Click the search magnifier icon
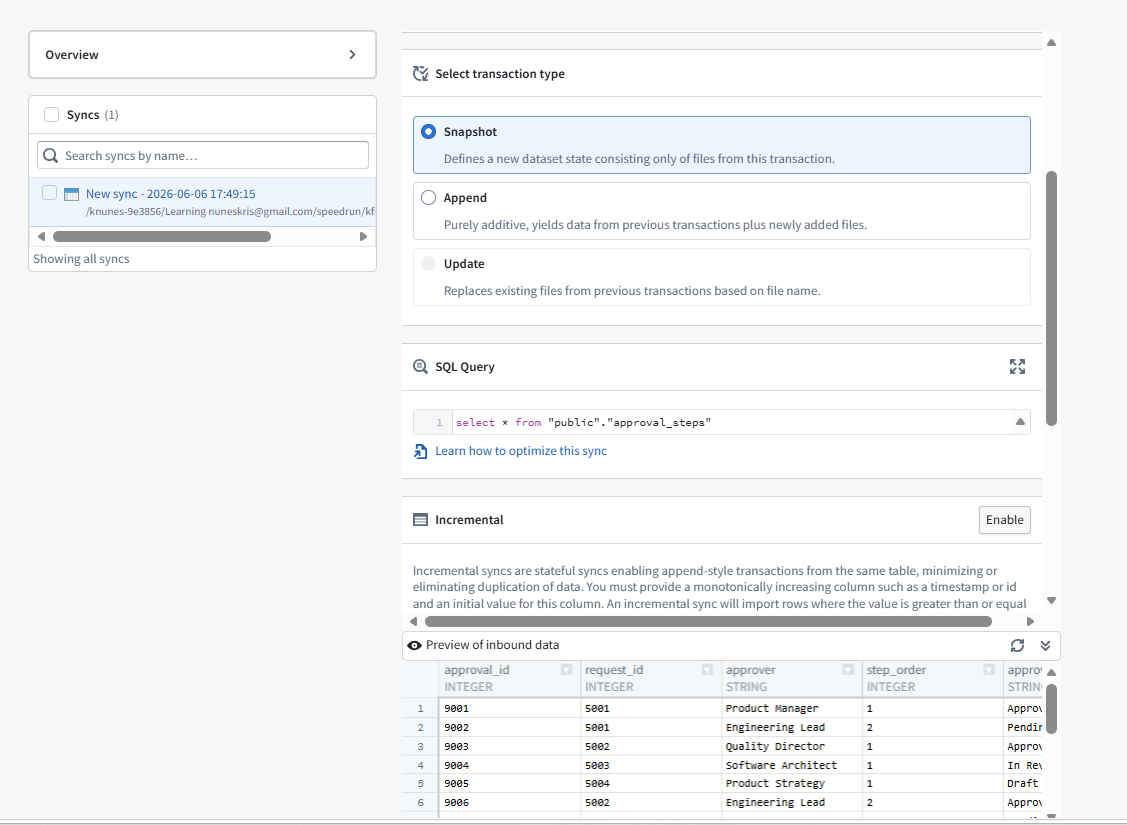 (50, 155)
